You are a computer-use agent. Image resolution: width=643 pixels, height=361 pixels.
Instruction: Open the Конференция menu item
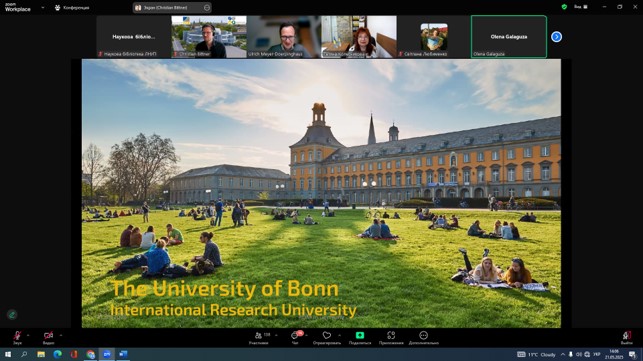(x=72, y=7)
